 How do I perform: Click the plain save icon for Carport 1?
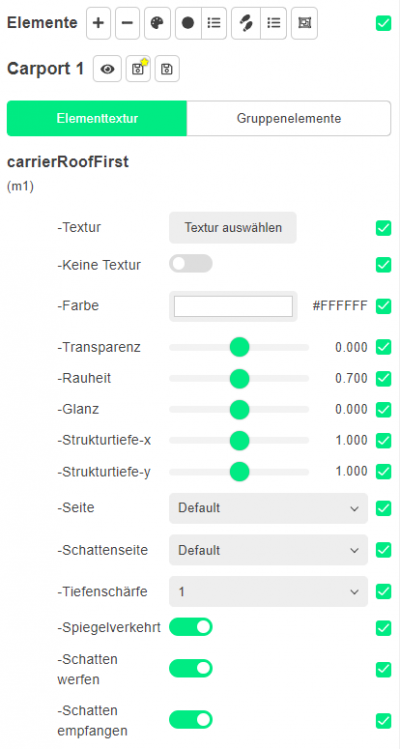[167, 69]
